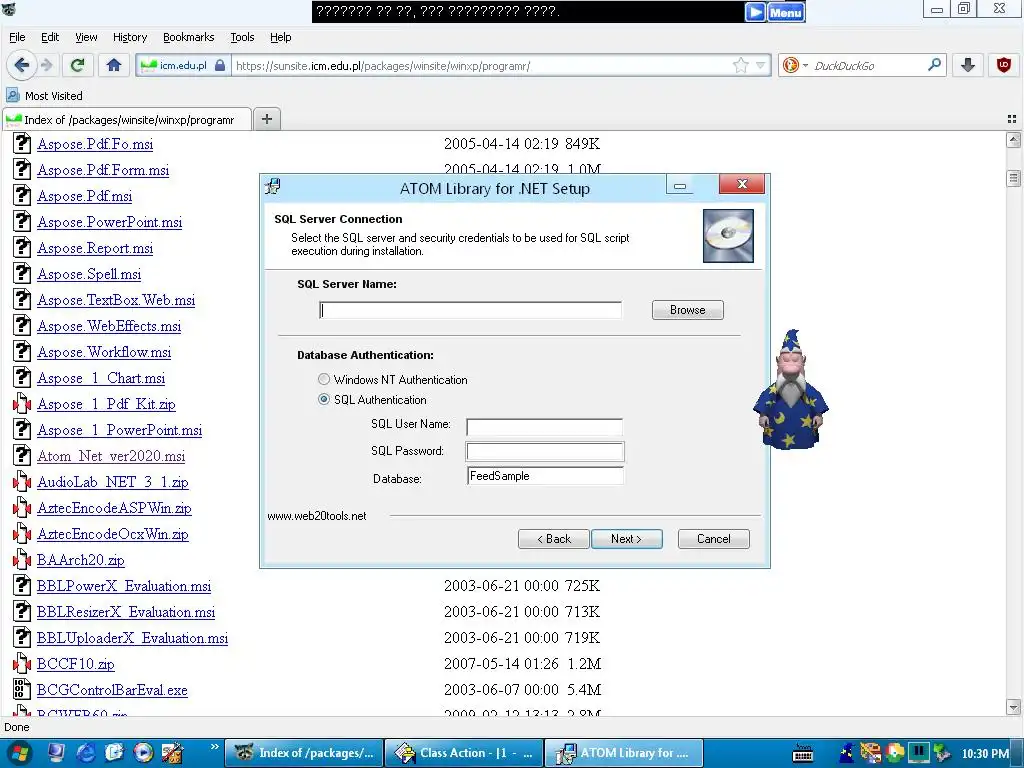Click the Database field with FeedSample
This screenshot has width=1024, height=768.
545,475
